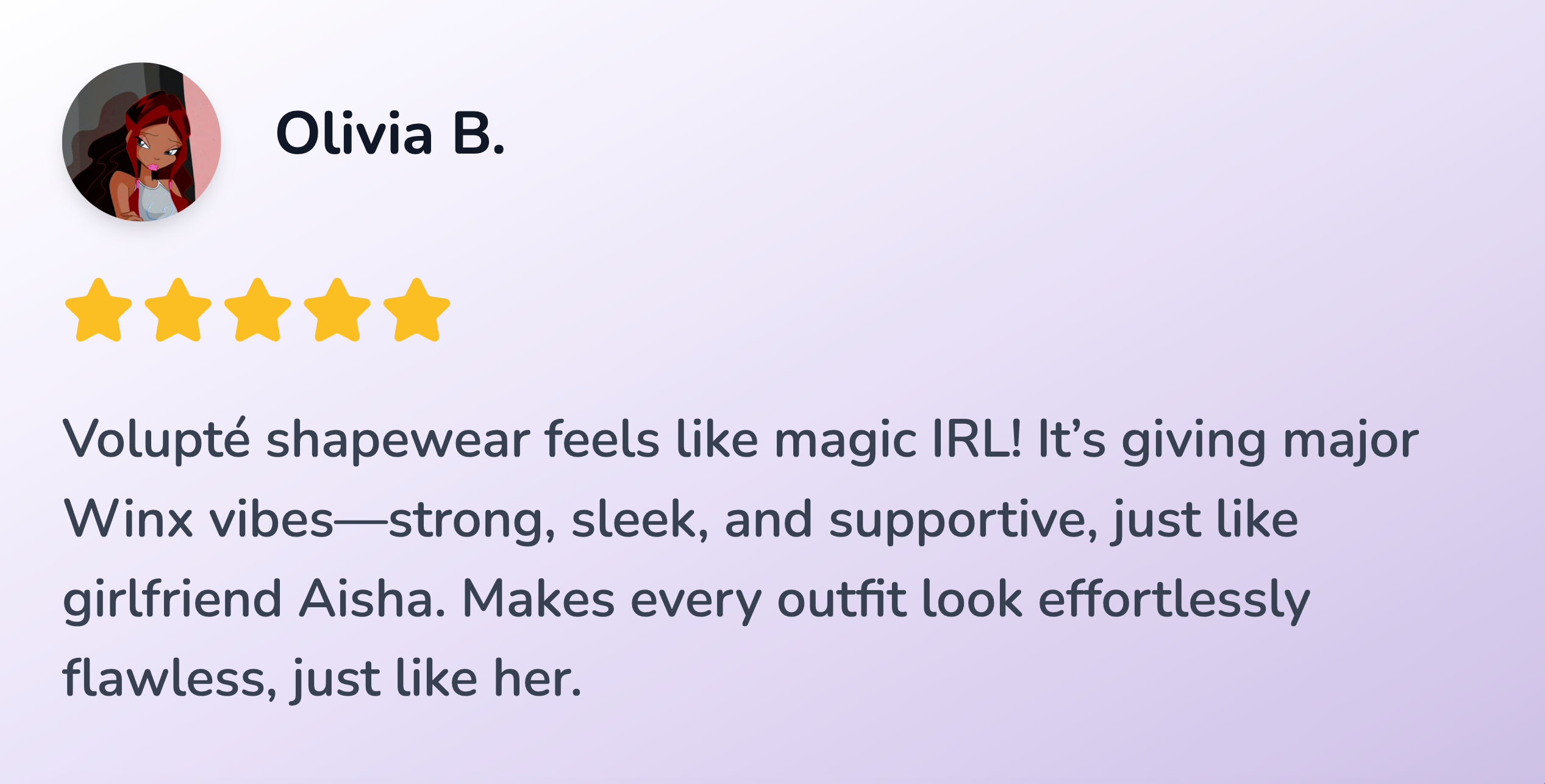The height and width of the screenshot is (784, 1545).
Task: Click the word supportive in second line
Action: click(963, 521)
